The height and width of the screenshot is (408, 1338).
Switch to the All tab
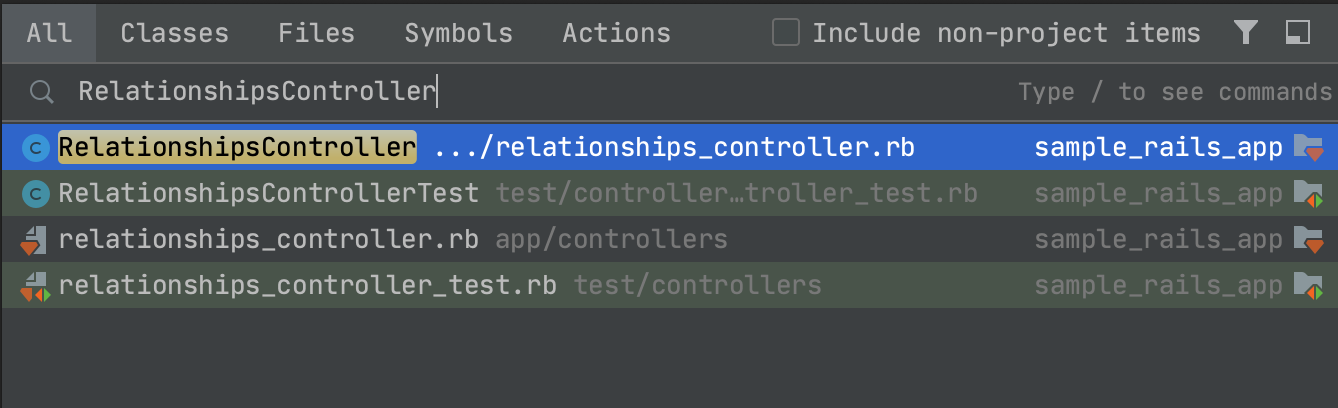tap(49, 33)
